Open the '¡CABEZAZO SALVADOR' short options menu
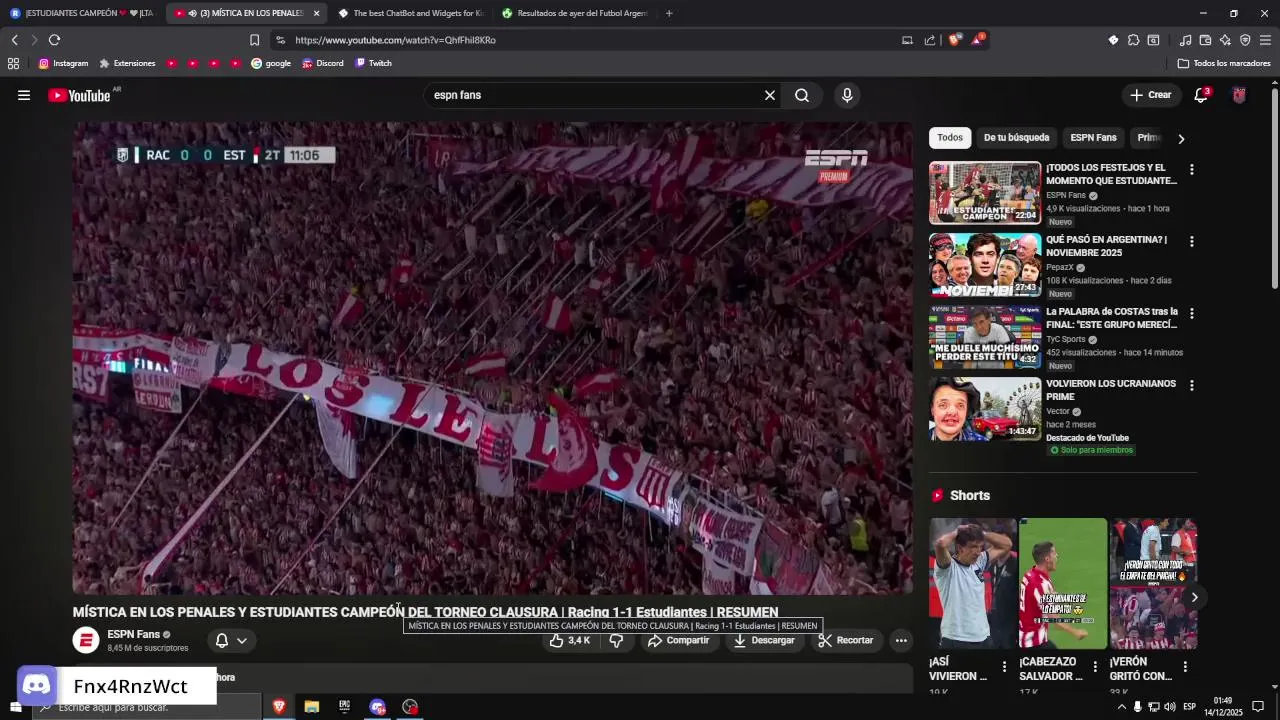The image size is (1280, 720). [1095, 666]
